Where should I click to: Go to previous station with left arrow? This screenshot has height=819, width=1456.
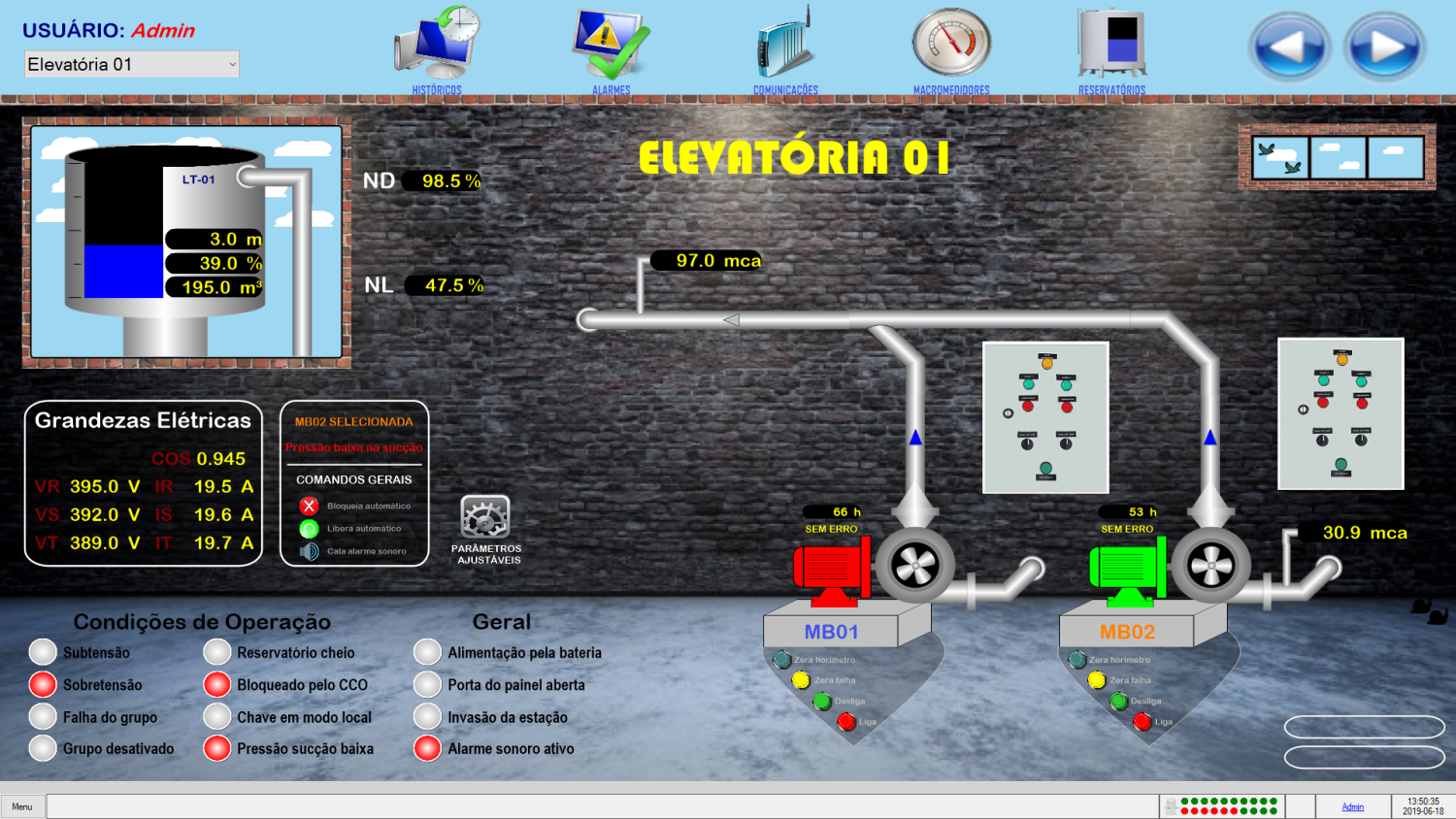pyautogui.click(x=1289, y=47)
